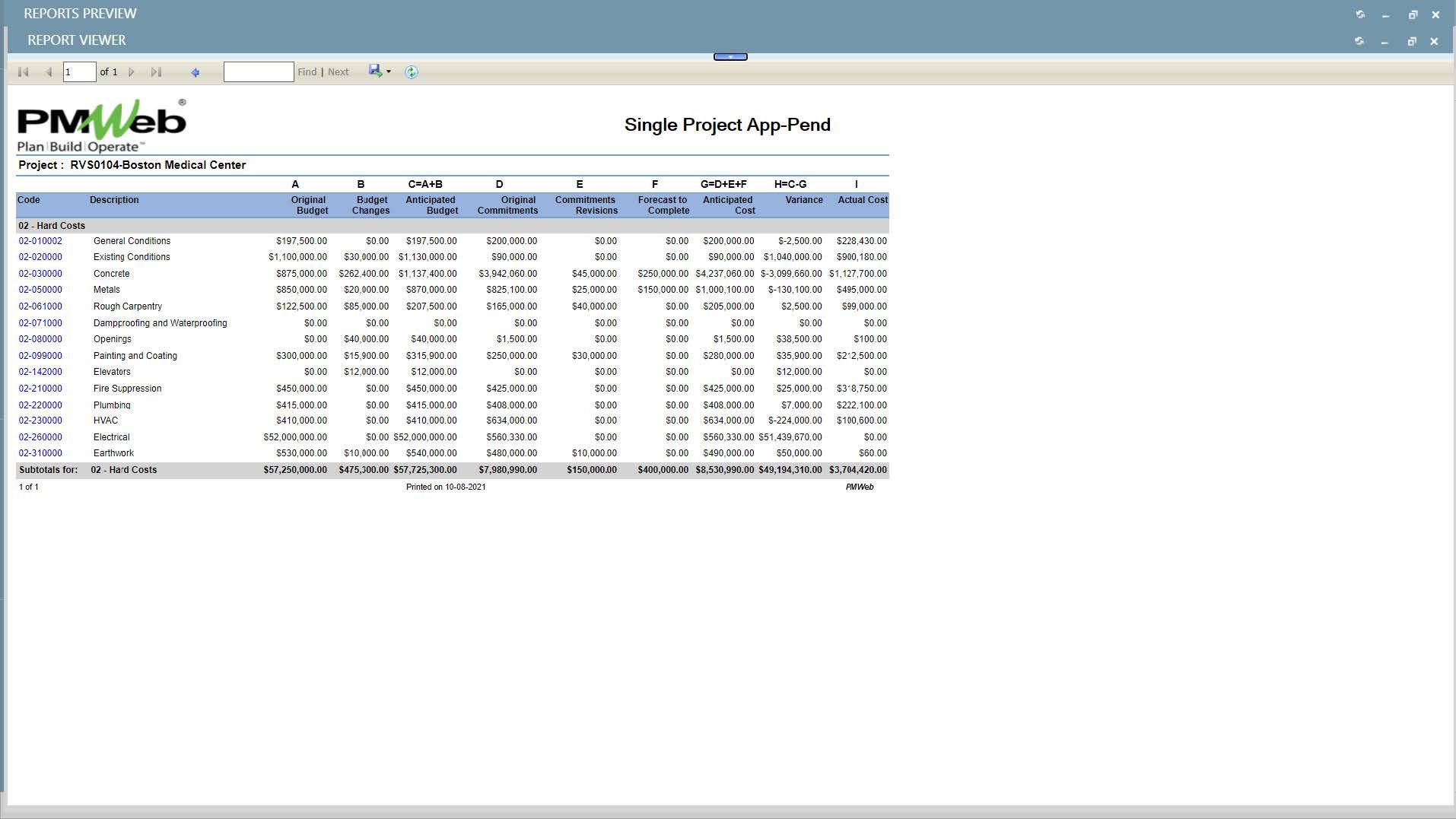Minimize the Report Viewer panel
The width and height of the screenshot is (1456, 819).
pos(1384,42)
